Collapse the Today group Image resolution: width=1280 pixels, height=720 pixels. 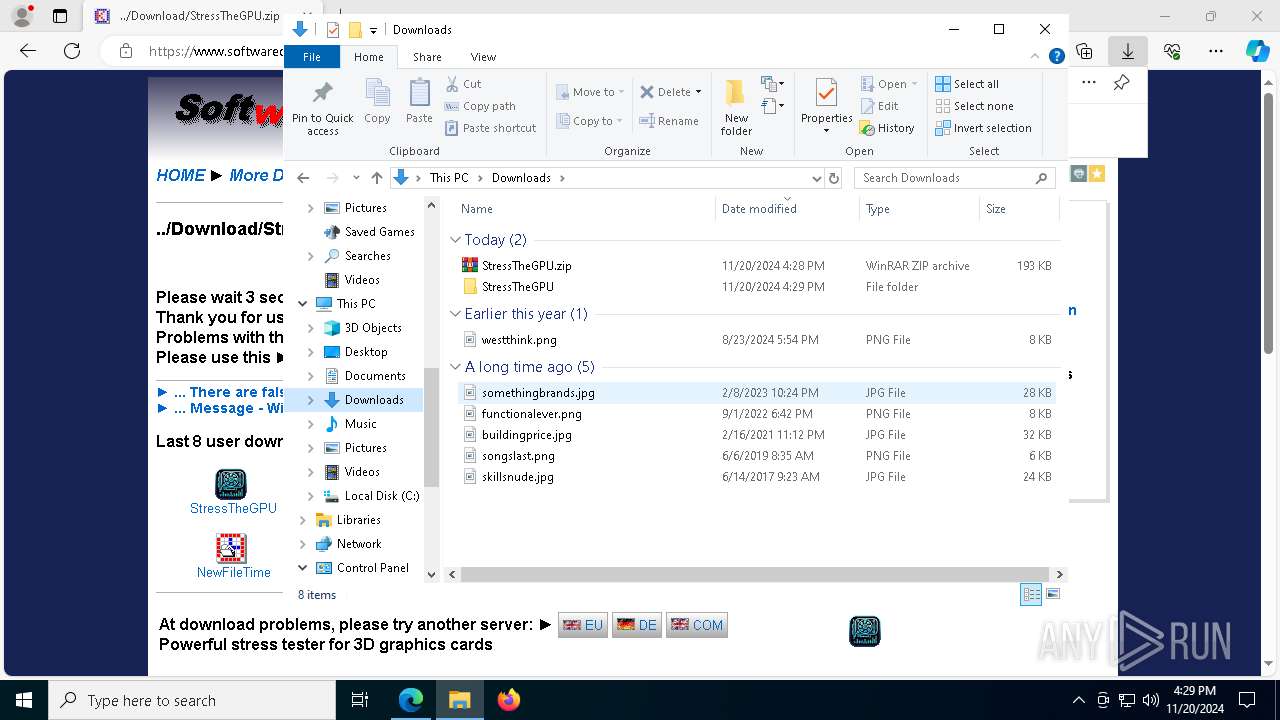[456, 240]
